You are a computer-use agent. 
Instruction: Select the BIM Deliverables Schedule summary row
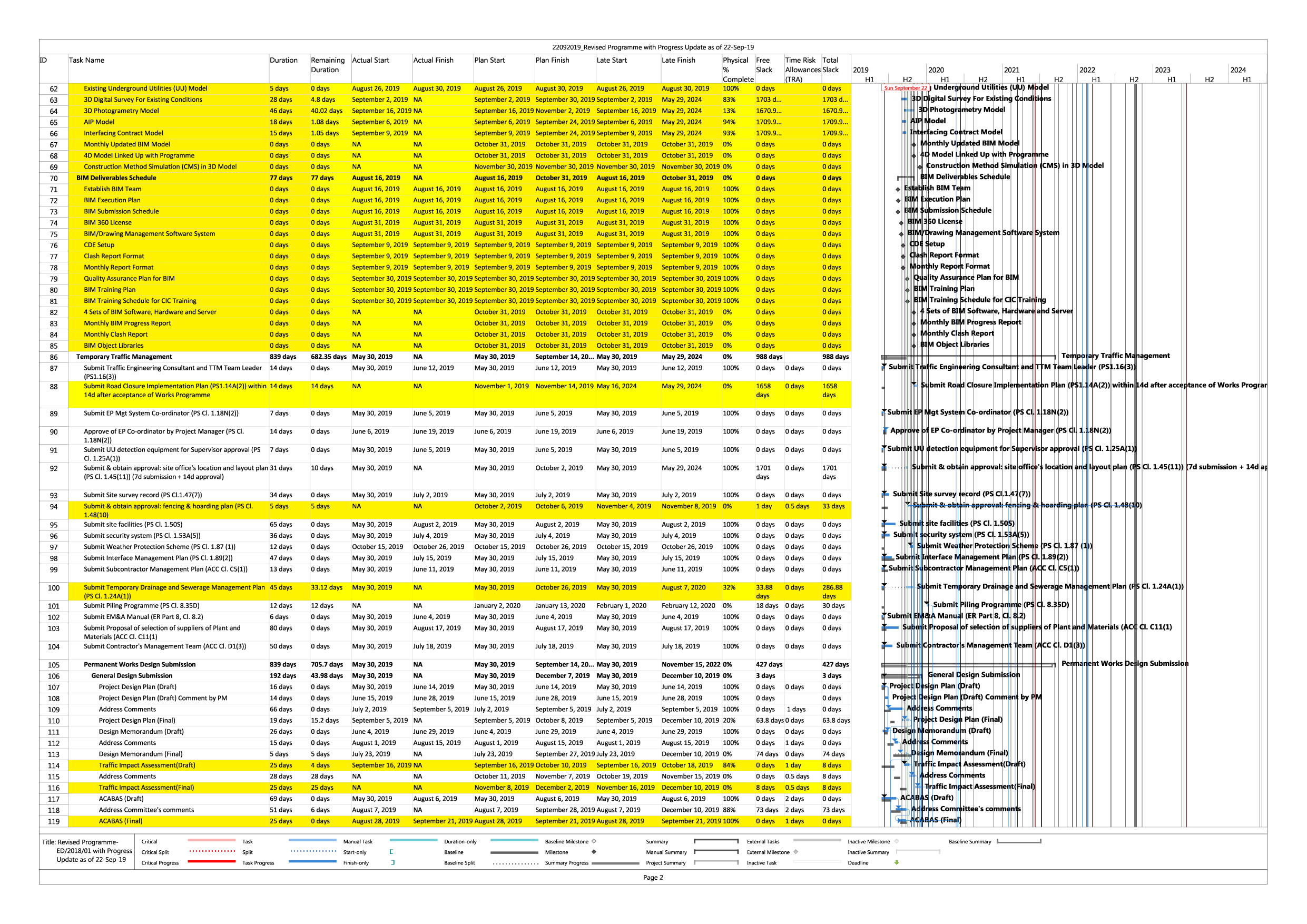click(x=116, y=178)
